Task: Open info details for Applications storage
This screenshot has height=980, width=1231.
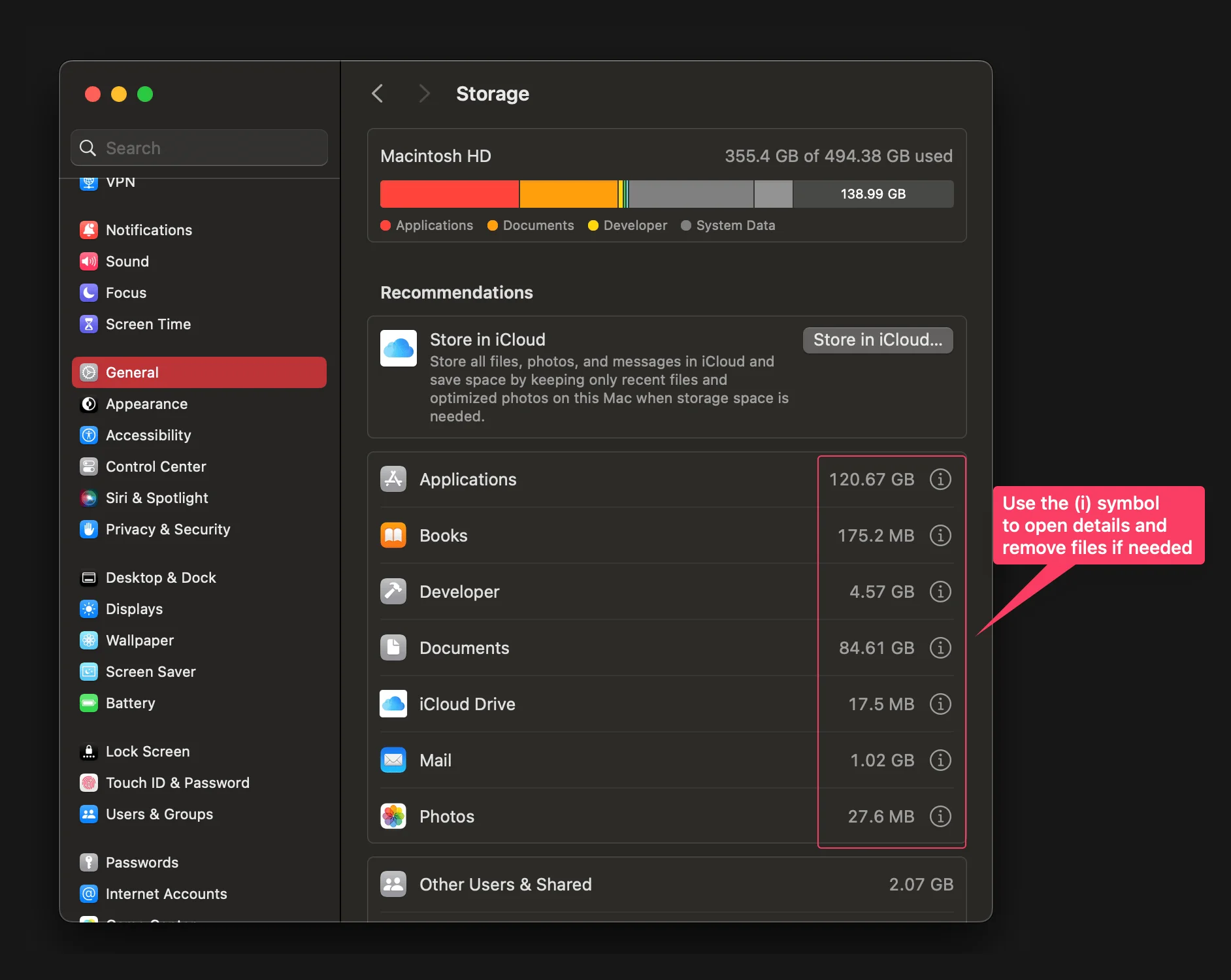Action: click(x=940, y=480)
